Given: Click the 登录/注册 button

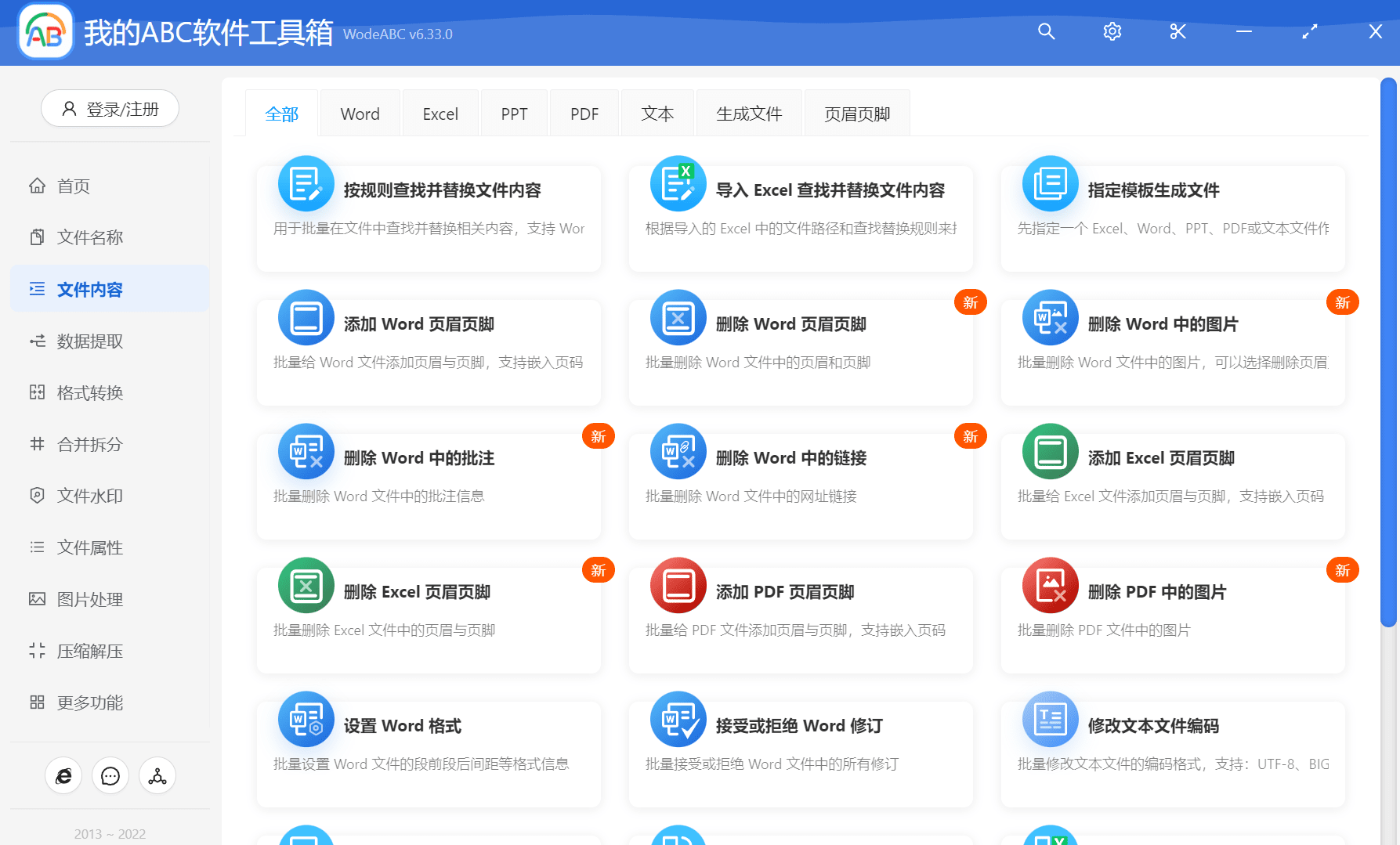Looking at the screenshot, I should [110, 108].
